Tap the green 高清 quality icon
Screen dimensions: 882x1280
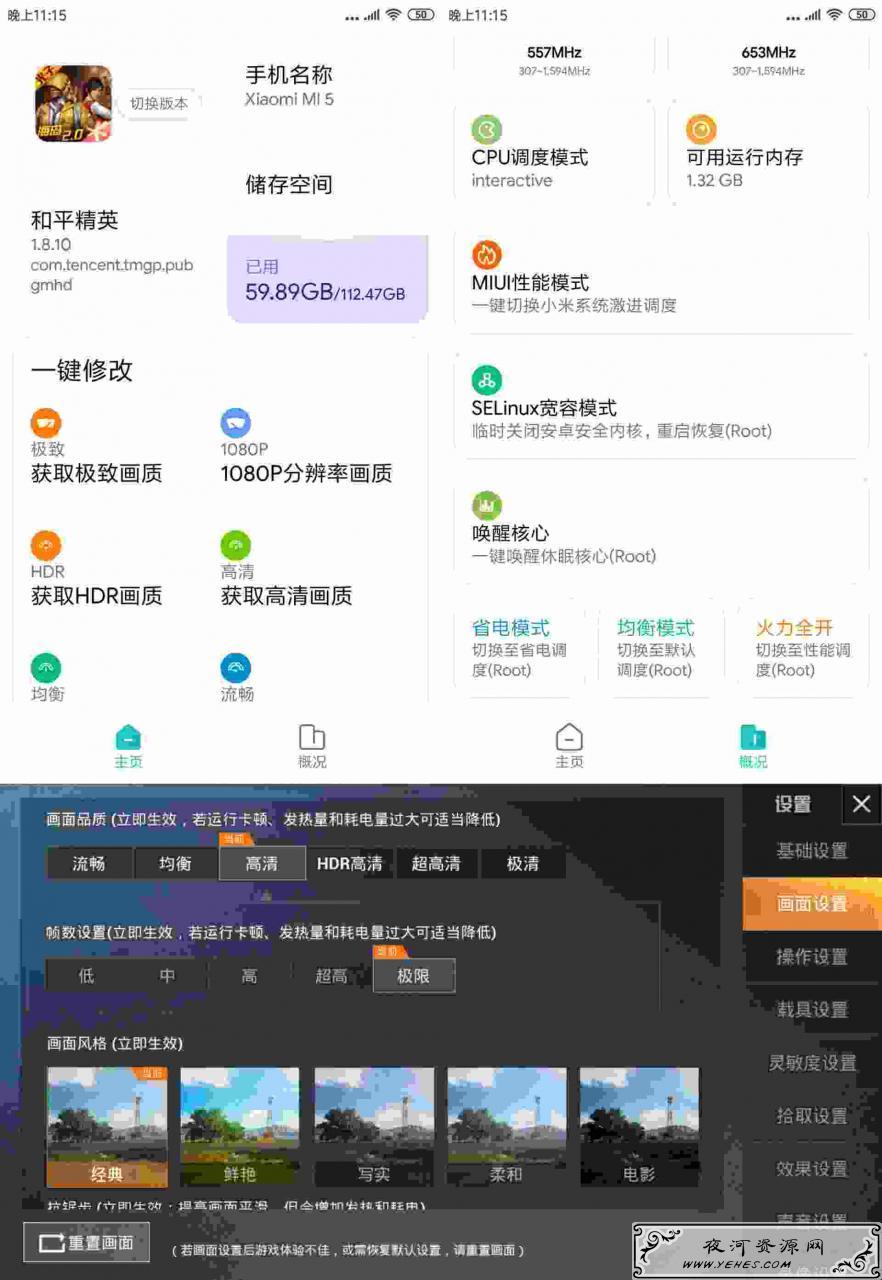[x=236, y=546]
